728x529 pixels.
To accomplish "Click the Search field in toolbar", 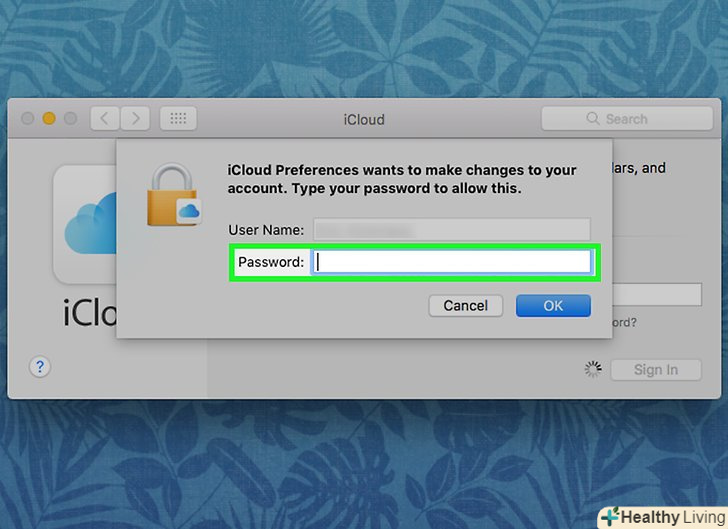I will pyautogui.click(x=627, y=119).
